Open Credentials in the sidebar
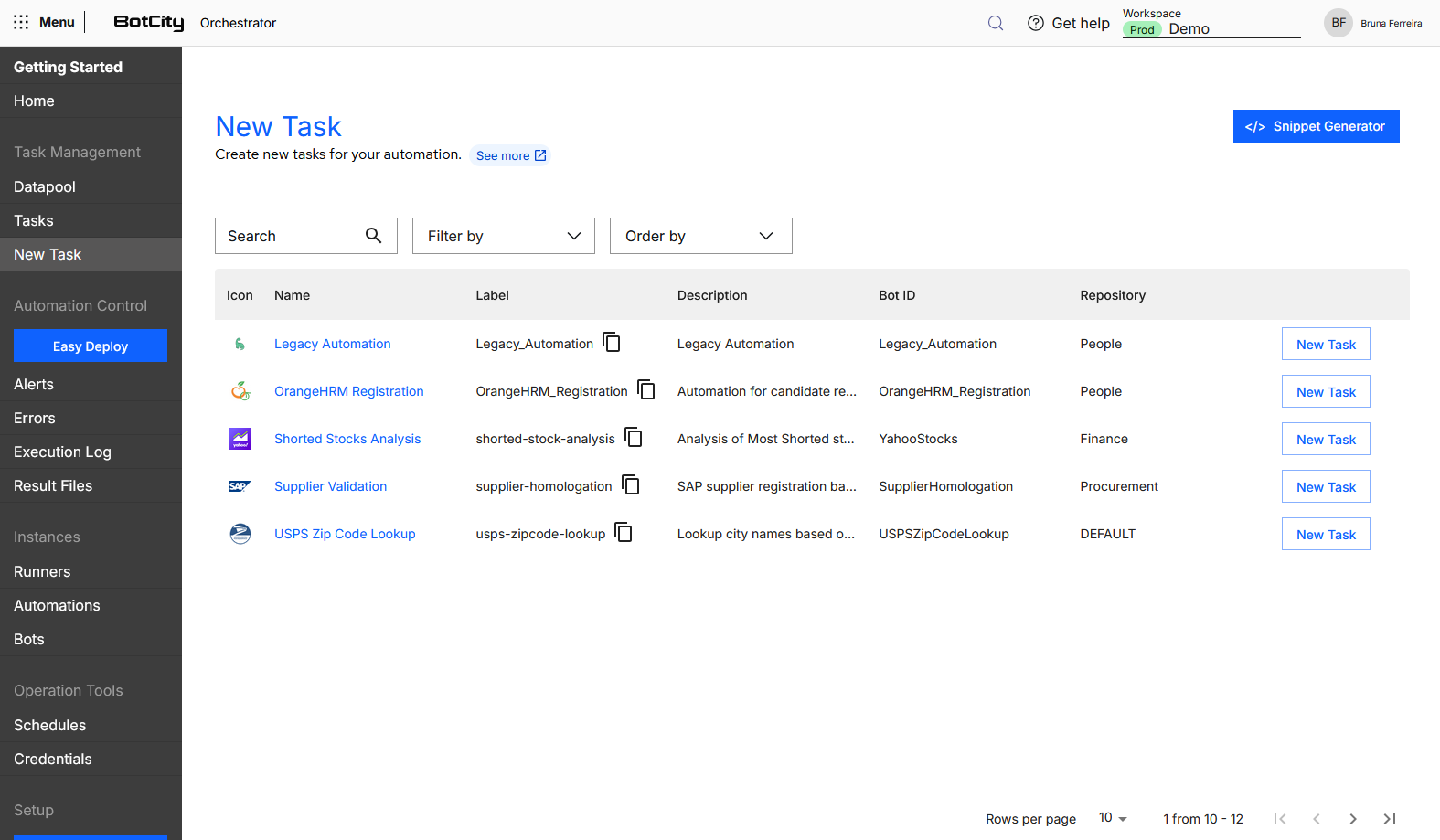Viewport: 1440px width, 840px height. tap(91, 759)
